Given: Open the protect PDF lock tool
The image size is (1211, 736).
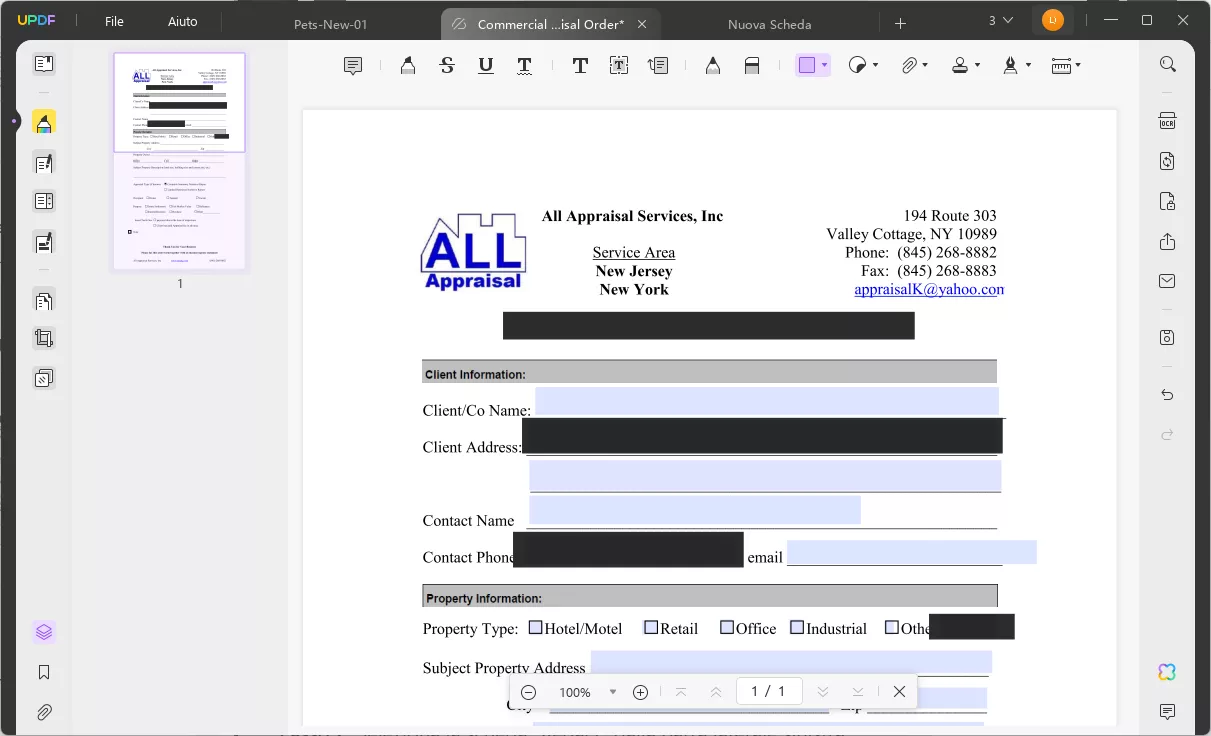Looking at the screenshot, I should coord(1167,201).
